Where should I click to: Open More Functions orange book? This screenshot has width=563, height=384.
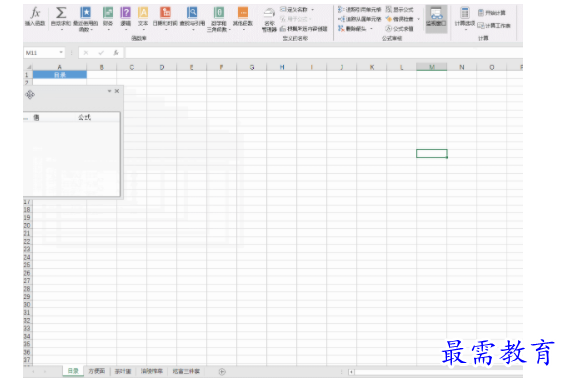click(x=243, y=13)
